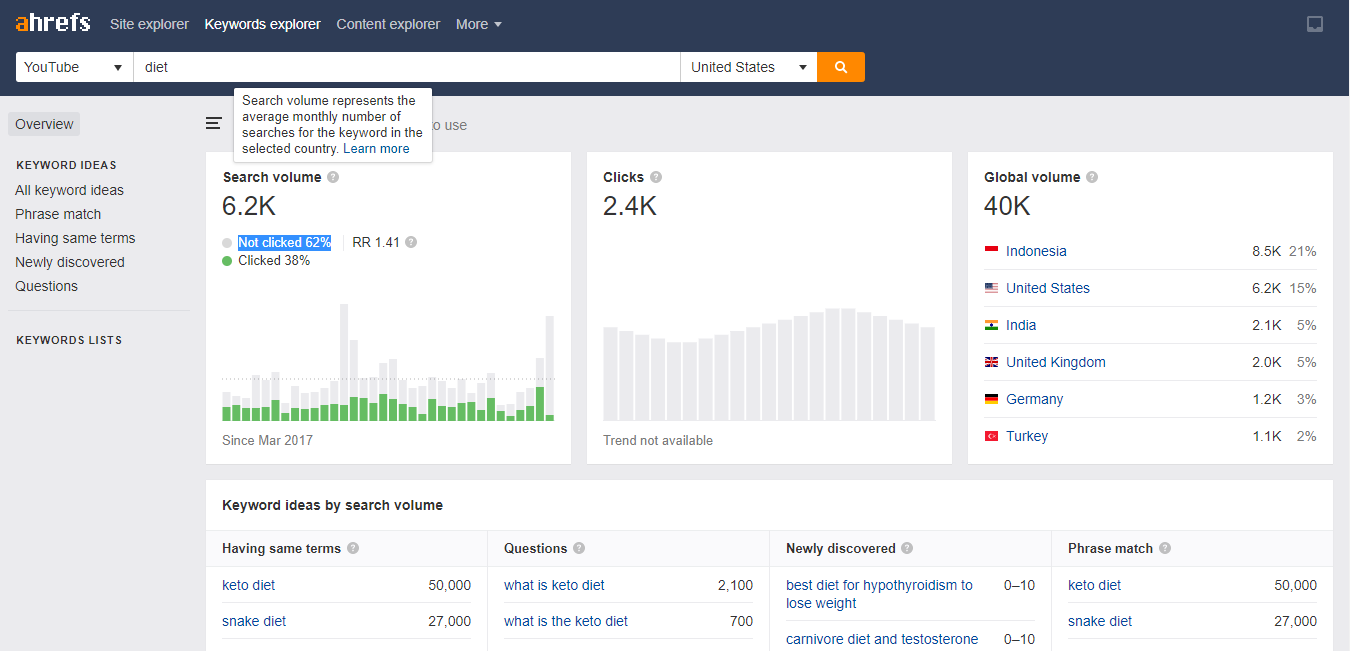The image size is (1350, 651).
Task: Open 'what is keto diet' question
Action: coord(554,585)
